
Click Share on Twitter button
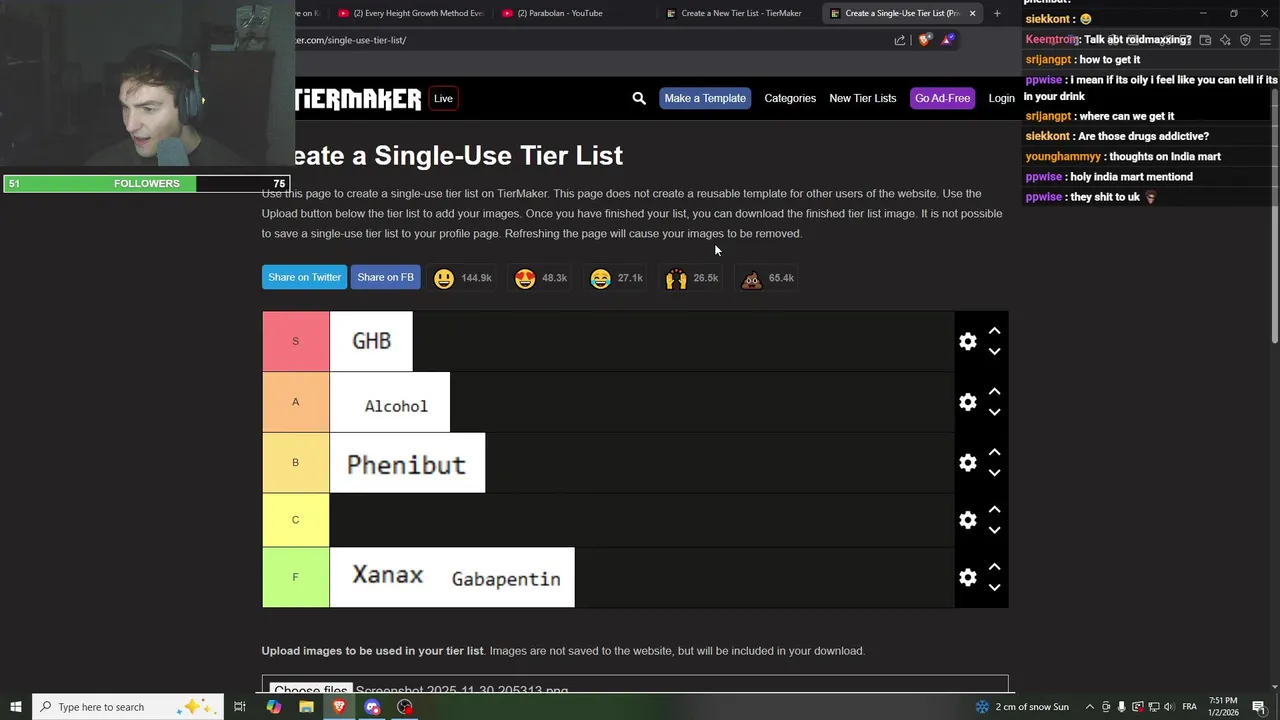(304, 277)
